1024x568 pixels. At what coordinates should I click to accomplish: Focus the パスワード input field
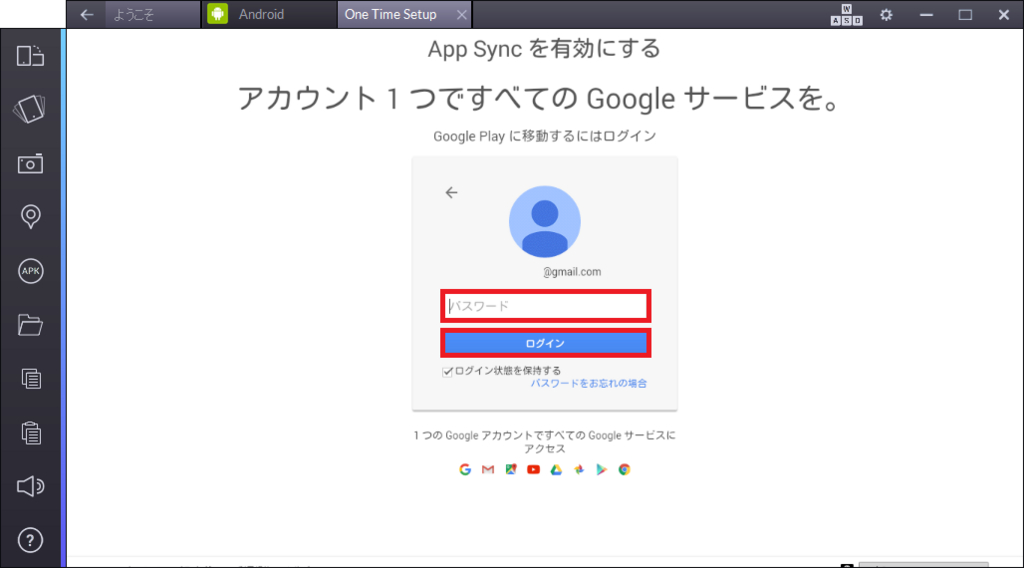(546, 306)
